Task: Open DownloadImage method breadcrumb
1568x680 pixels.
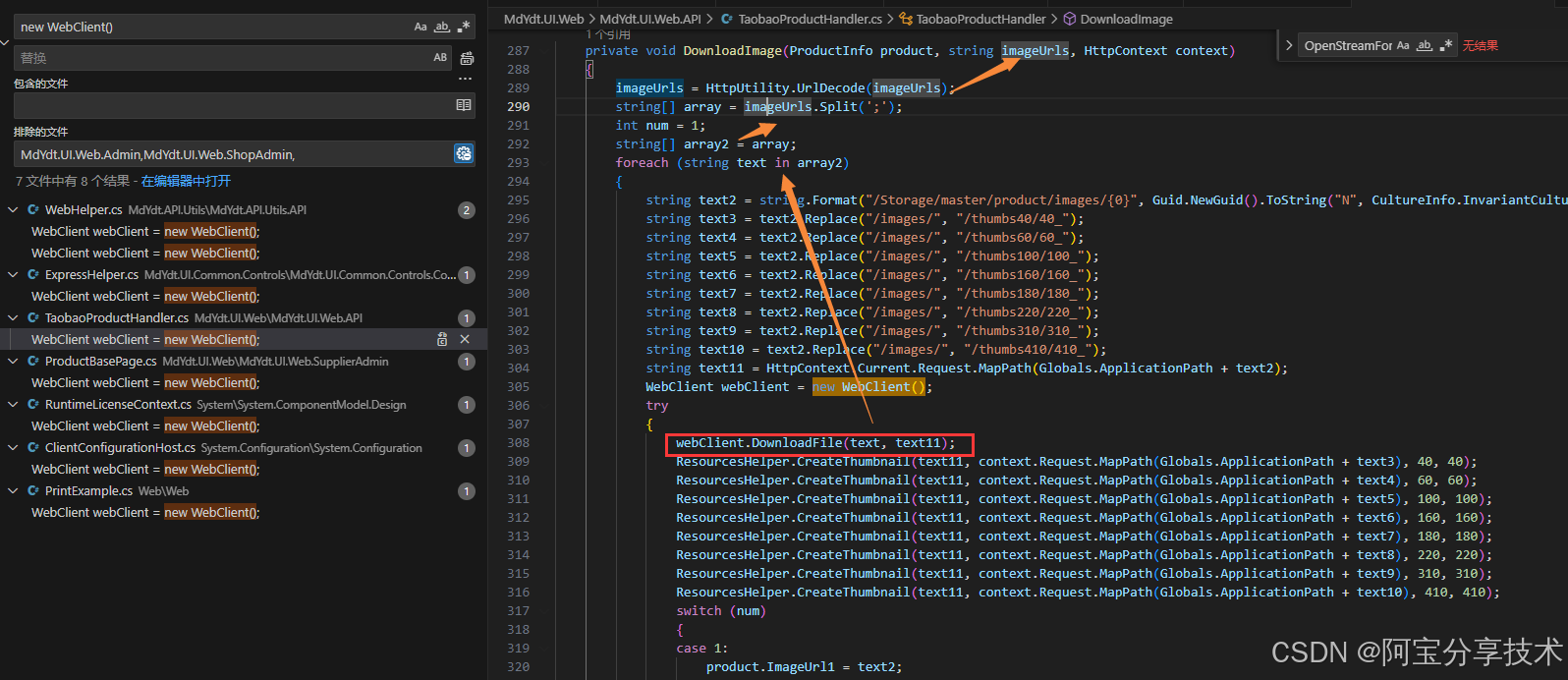Action: click(1126, 19)
